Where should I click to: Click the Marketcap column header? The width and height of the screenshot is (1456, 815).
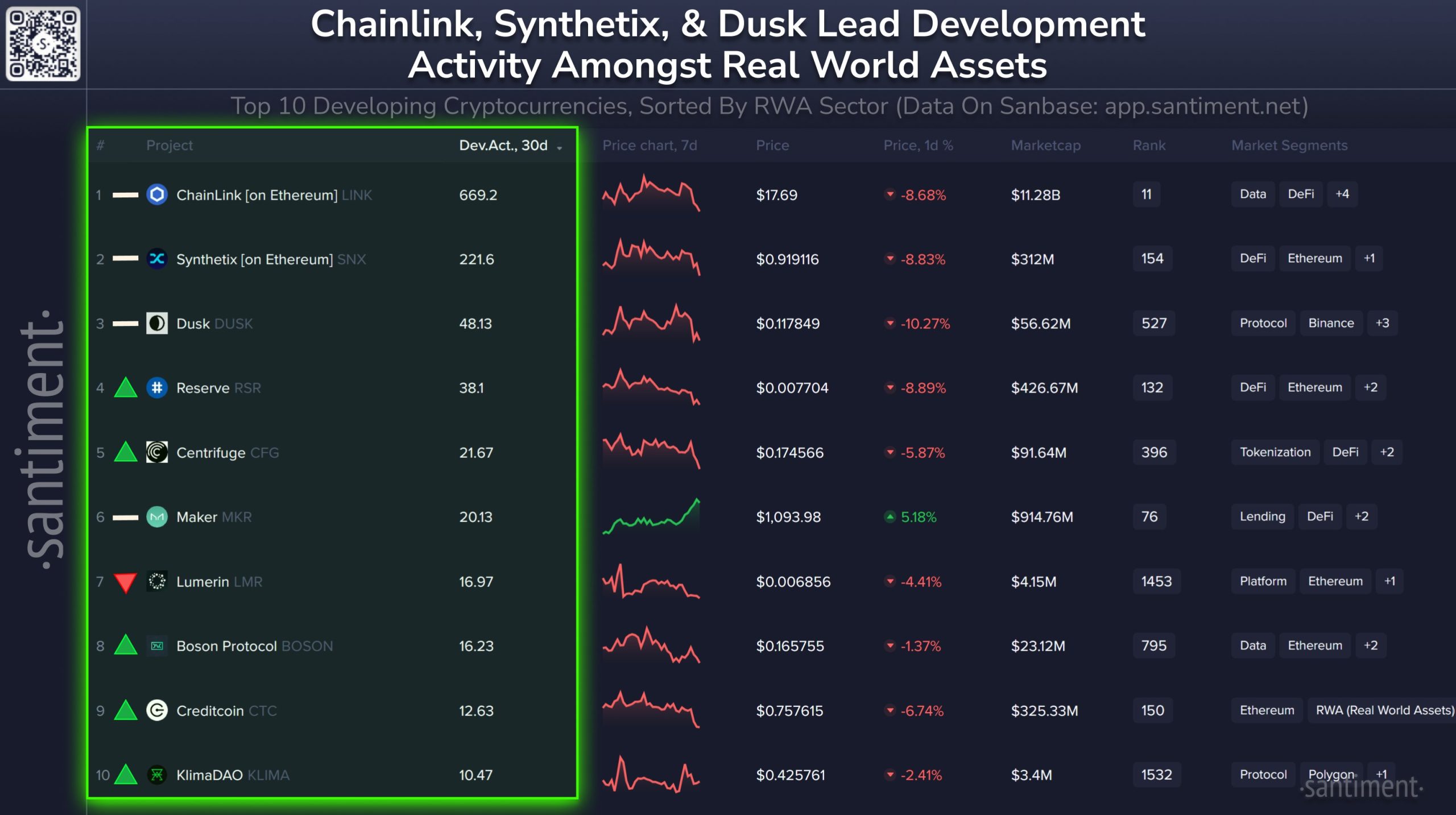click(1045, 146)
